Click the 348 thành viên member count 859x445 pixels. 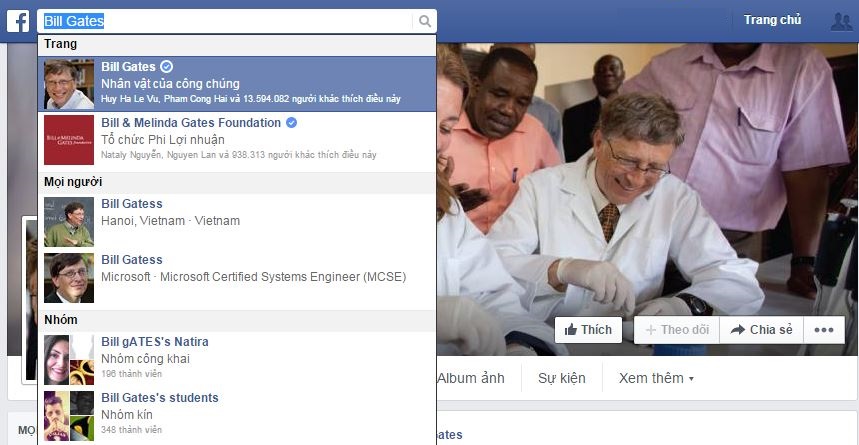pyautogui.click(x=131, y=430)
